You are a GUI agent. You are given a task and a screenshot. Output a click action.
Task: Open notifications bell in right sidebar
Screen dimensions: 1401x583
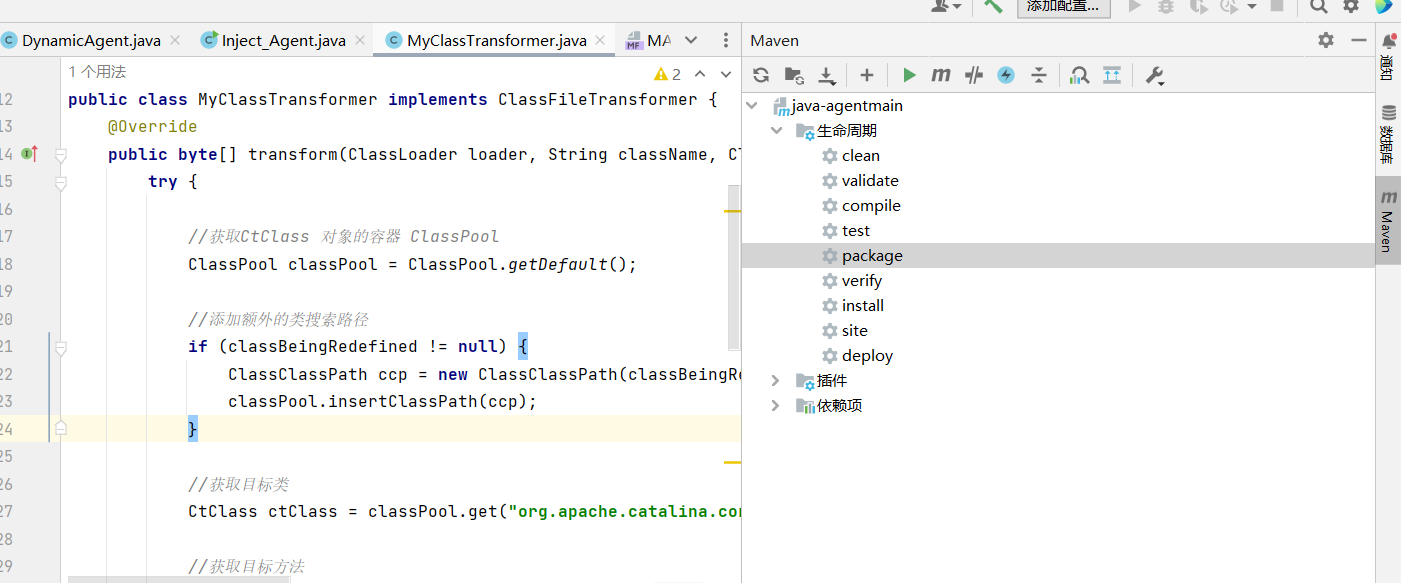pos(1388,42)
